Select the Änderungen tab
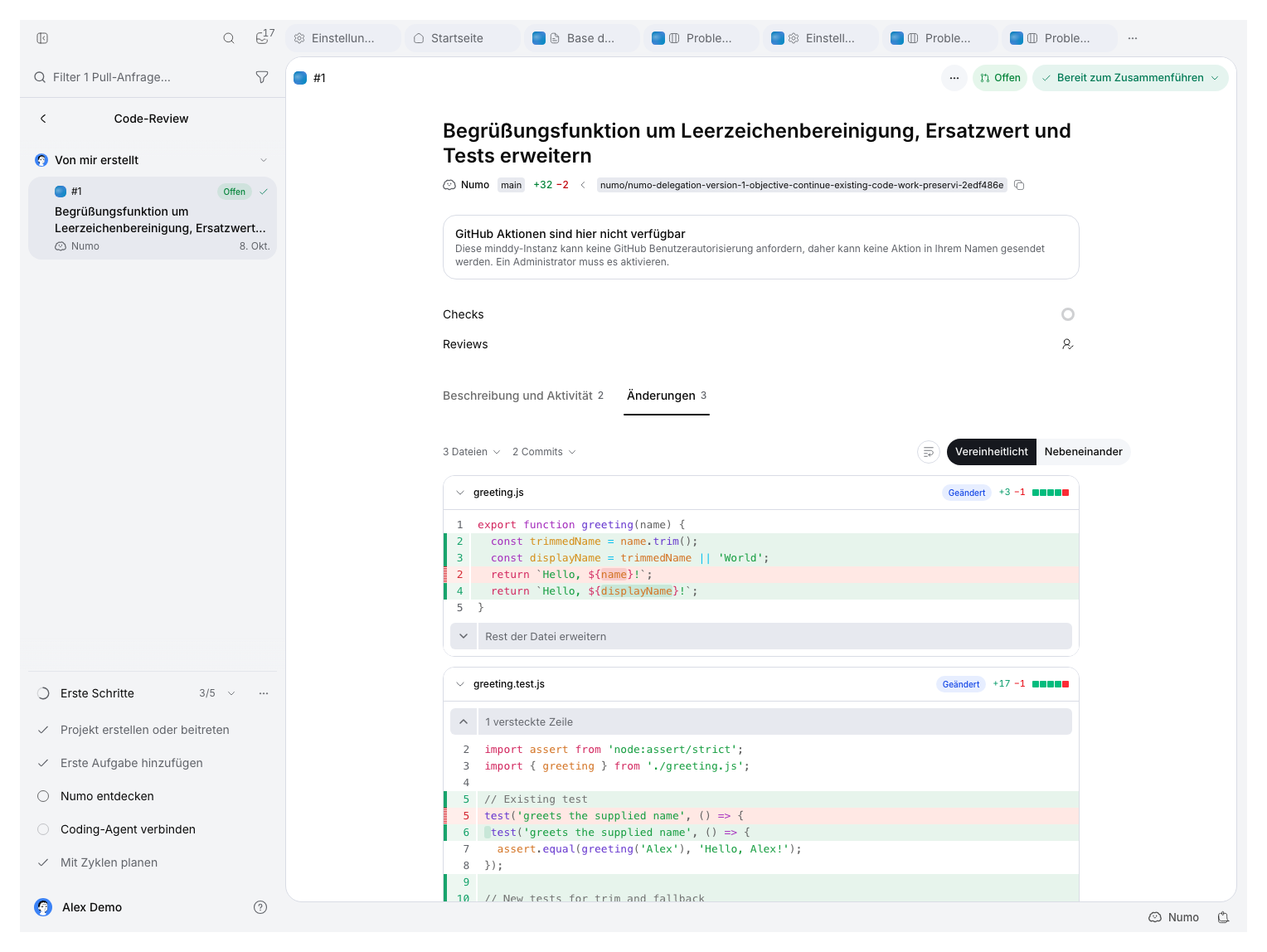This screenshot has height=952, width=1267. coord(667,396)
